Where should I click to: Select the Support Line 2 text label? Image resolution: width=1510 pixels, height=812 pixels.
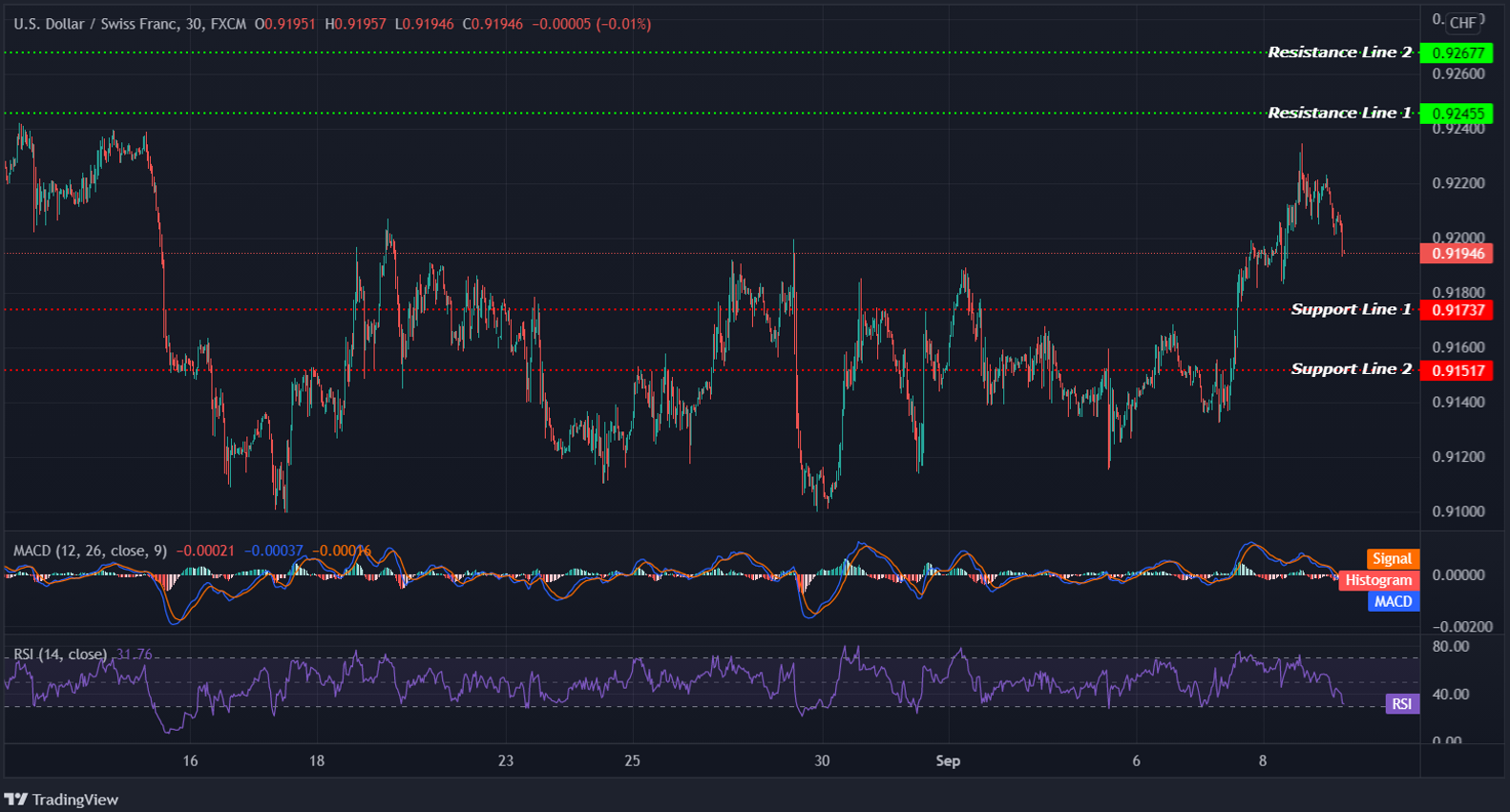[1351, 369]
